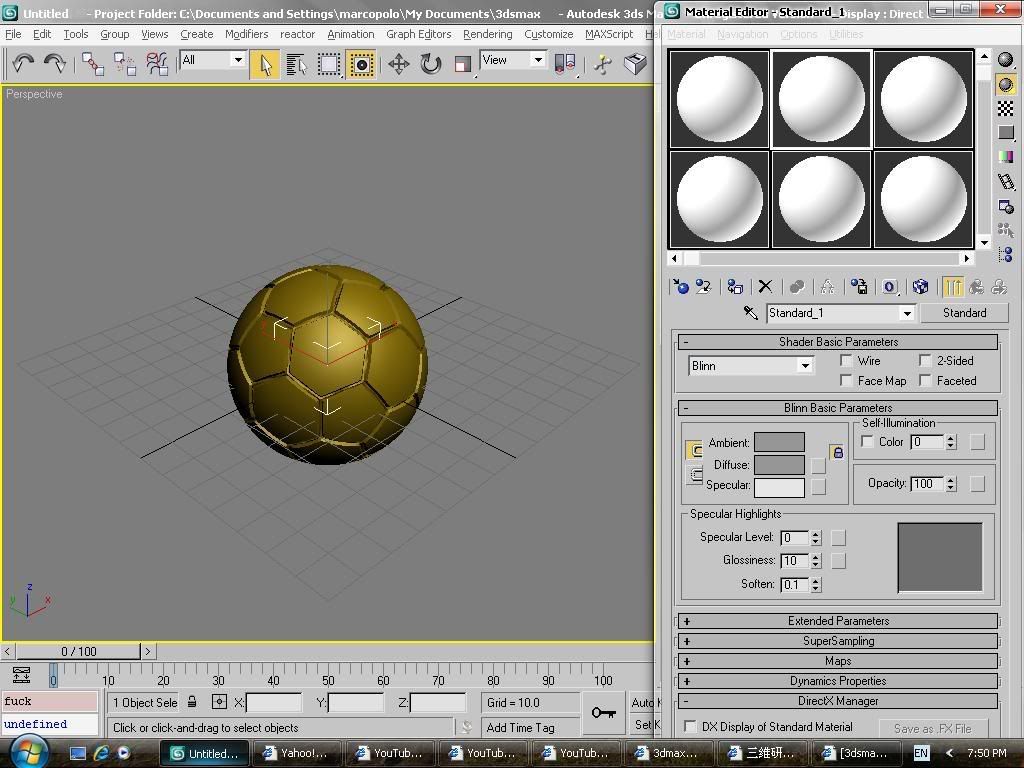Enable the Wire checkbox
This screenshot has height=768, width=1024.
[x=847, y=361]
